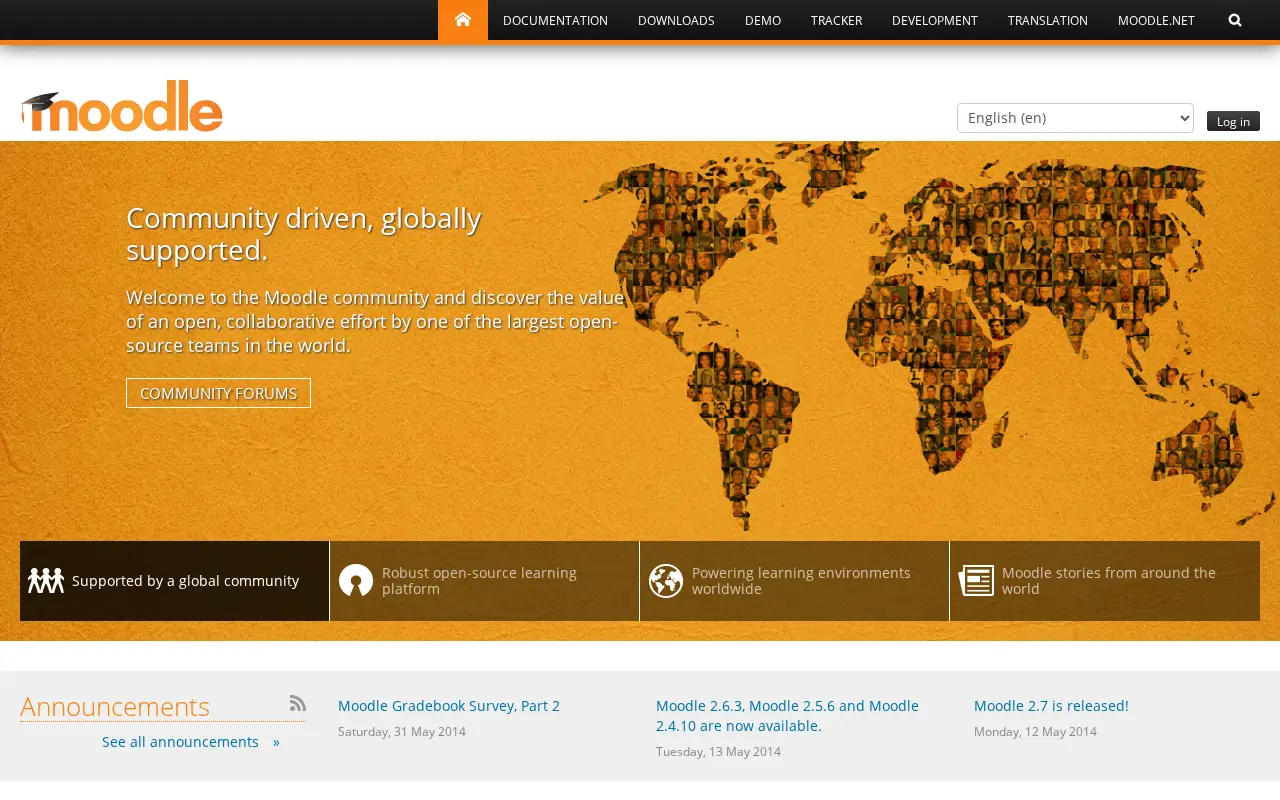Click the newspaper icon for Moodle stories
Screen dimensions: 1280x800
(x=976, y=581)
